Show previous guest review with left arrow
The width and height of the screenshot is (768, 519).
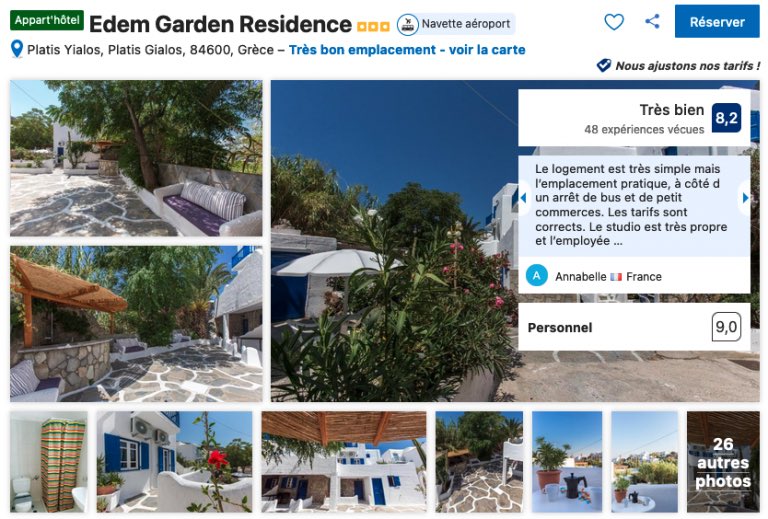tap(524, 198)
